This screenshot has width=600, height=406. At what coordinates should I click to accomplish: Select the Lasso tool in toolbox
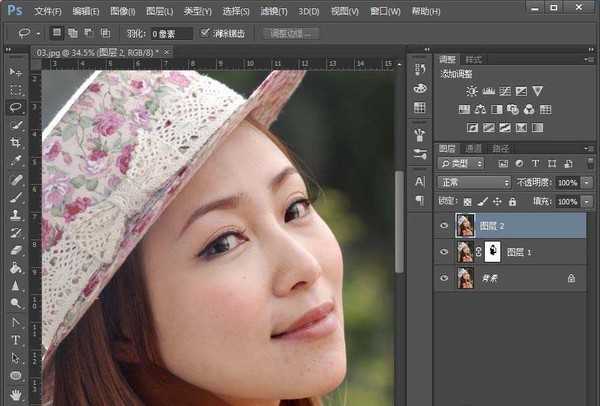[16, 107]
